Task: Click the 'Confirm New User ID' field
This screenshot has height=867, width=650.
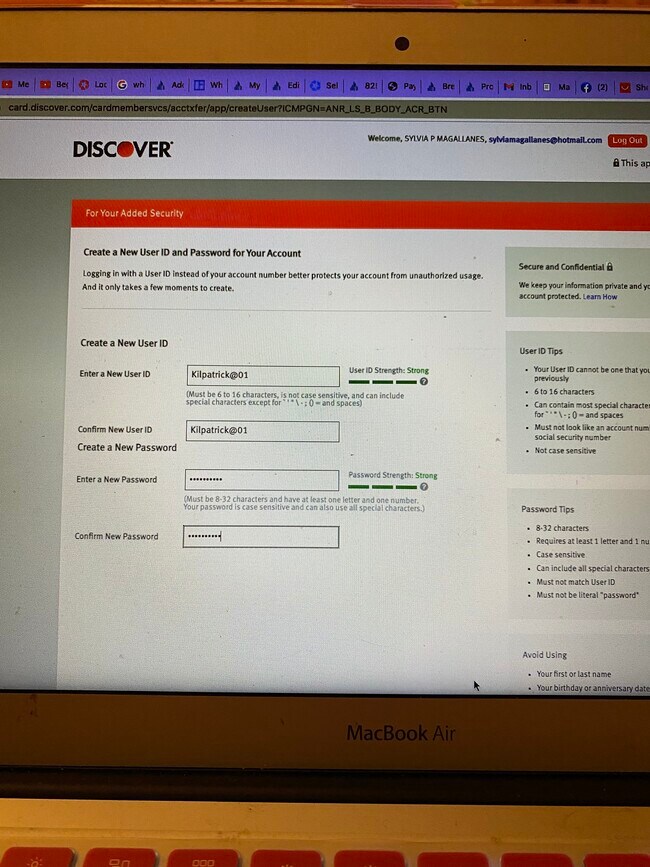Action: [x=263, y=431]
